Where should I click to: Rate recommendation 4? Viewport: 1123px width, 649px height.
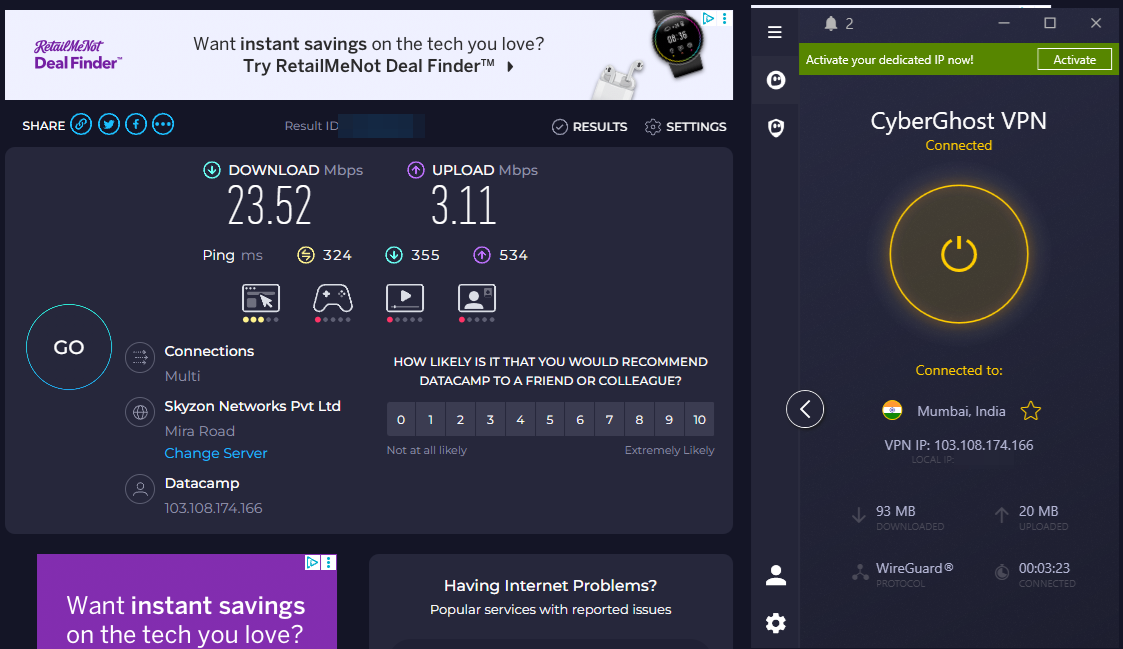click(521, 420)
